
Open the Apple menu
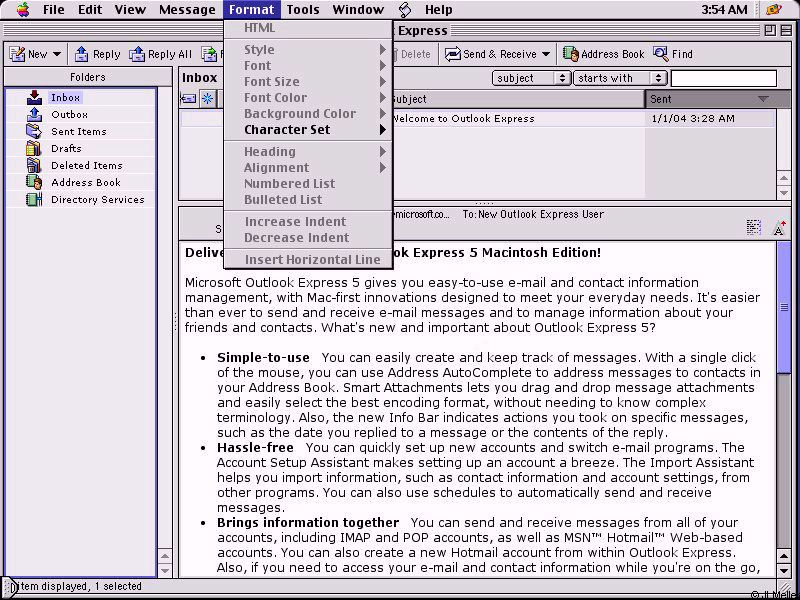tap(22, 9)
